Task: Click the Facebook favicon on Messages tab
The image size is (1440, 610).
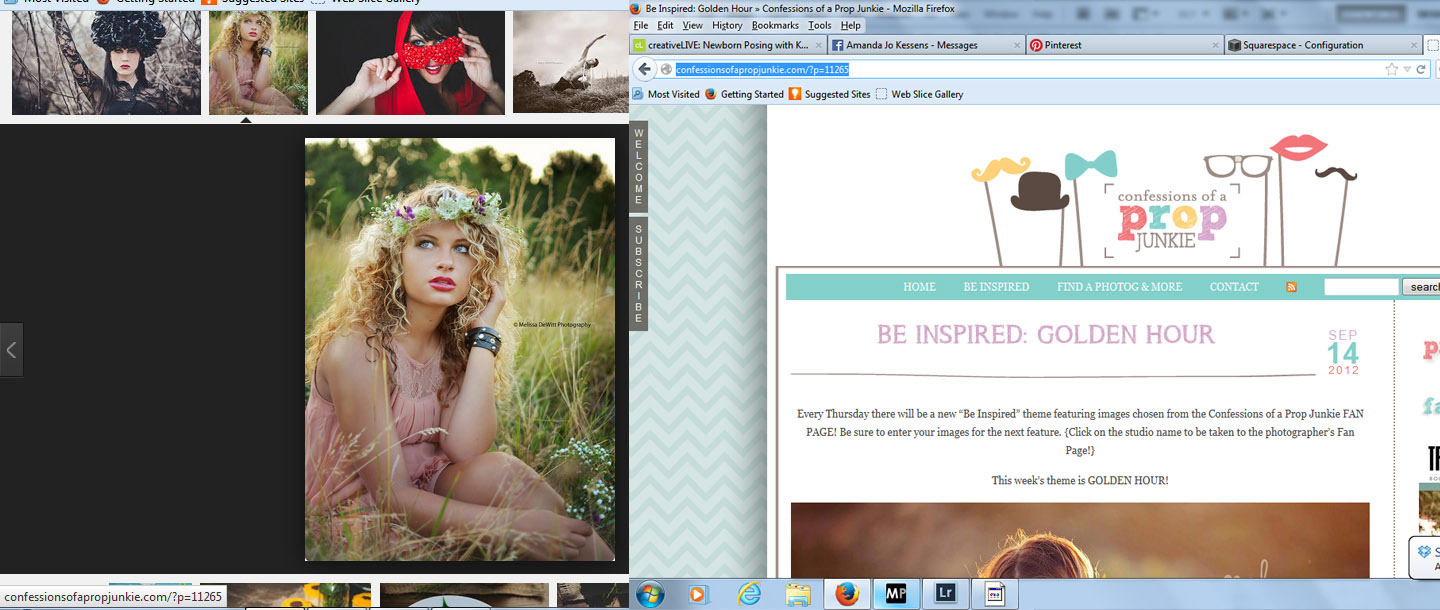Action: (838, 45)
